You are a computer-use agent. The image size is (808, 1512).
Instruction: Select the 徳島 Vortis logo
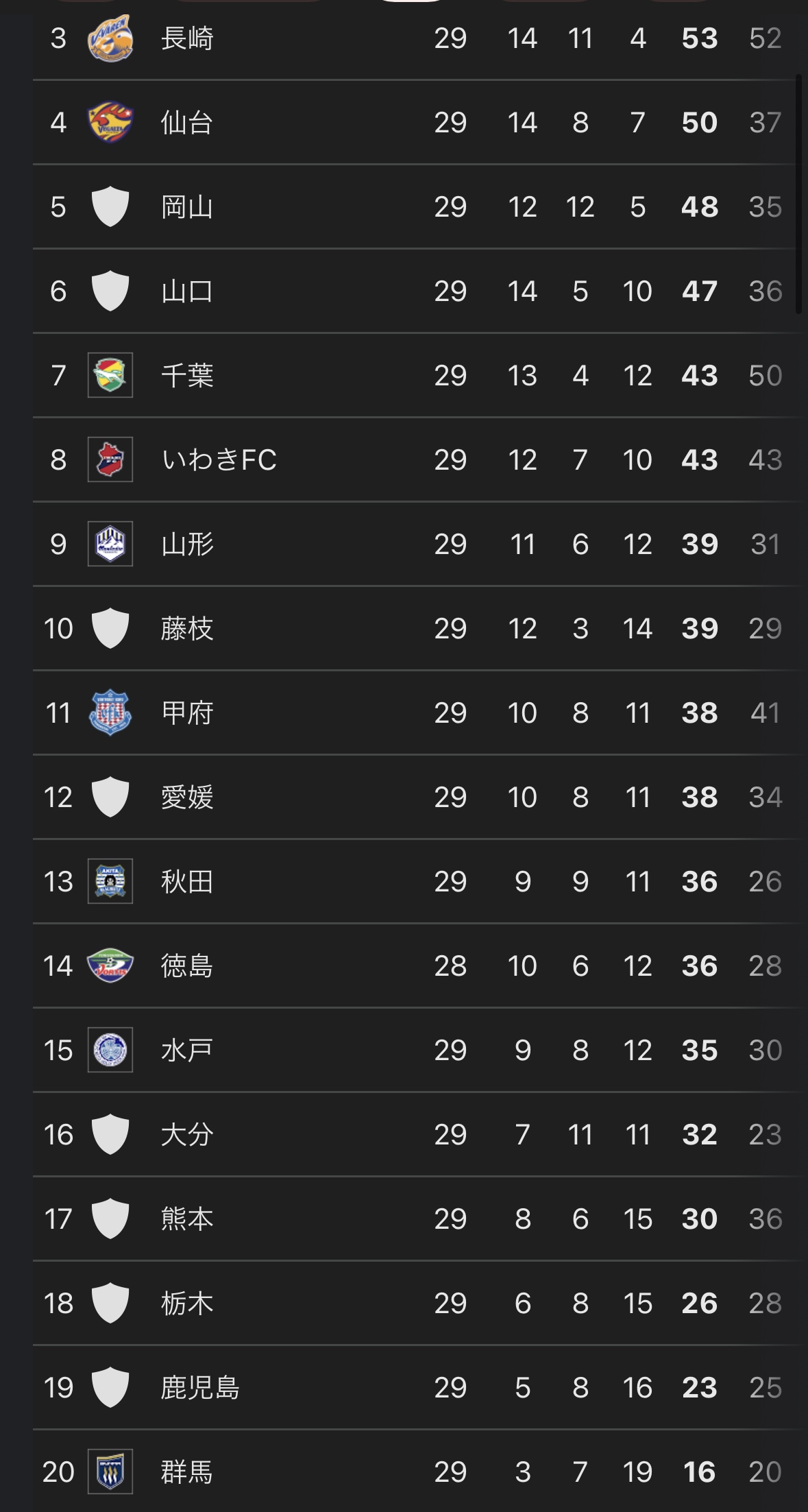110,965
